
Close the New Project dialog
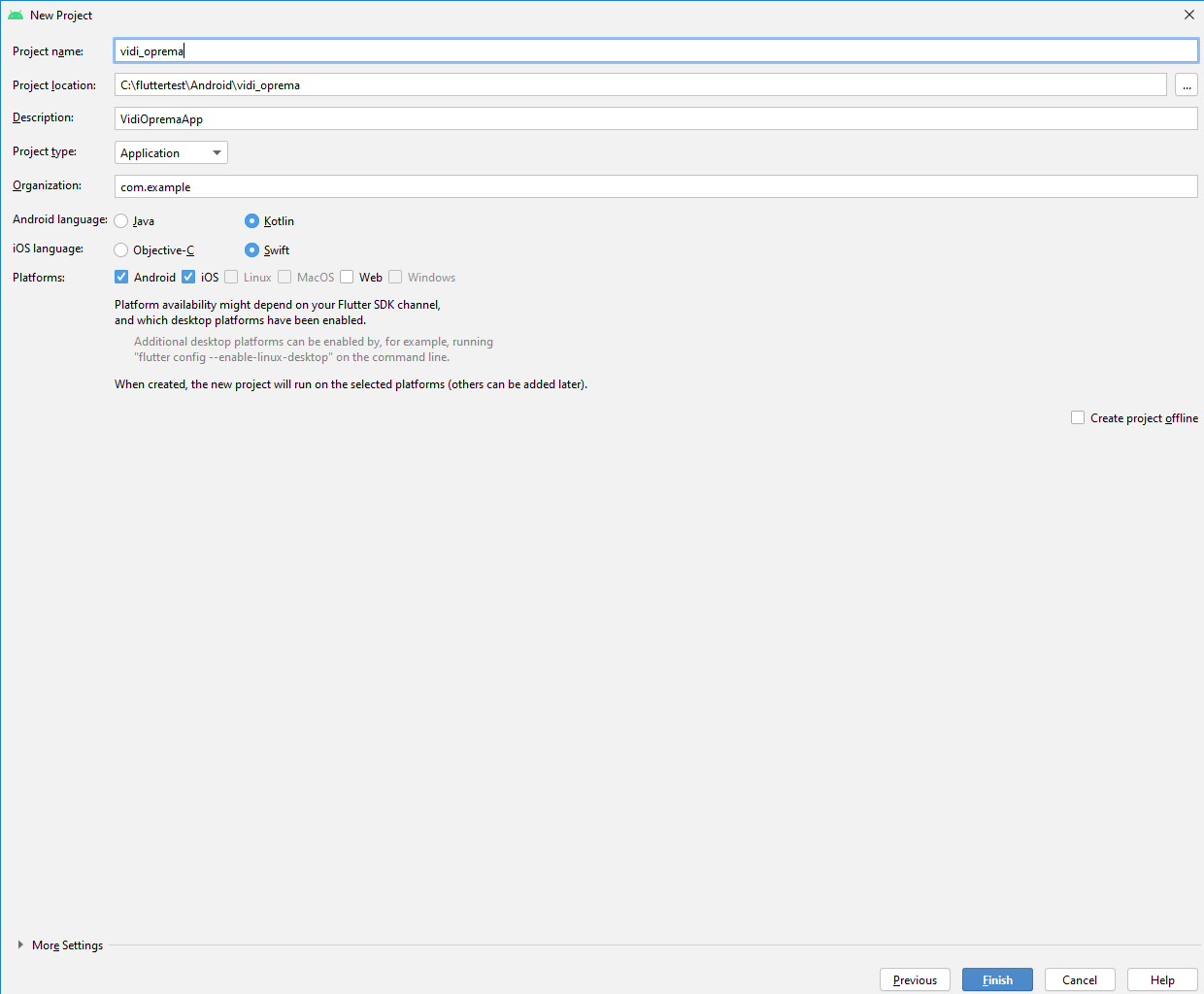click(1188, 16)
